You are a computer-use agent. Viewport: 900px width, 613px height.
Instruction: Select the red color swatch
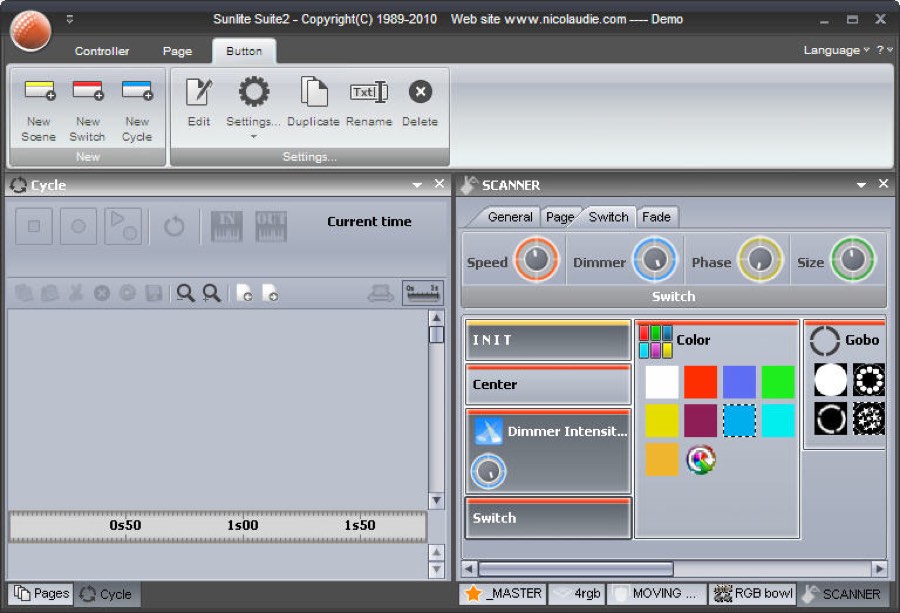(700, 382)
